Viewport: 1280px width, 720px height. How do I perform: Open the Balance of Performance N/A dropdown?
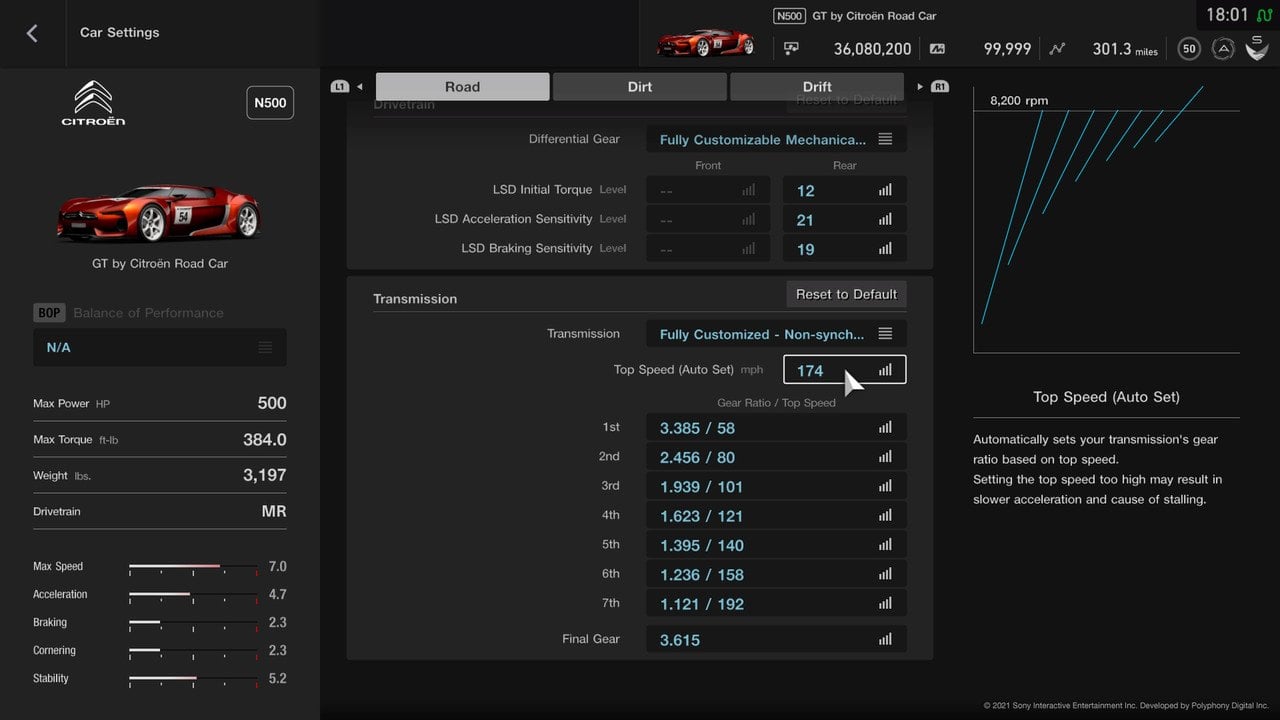[160, 347]
